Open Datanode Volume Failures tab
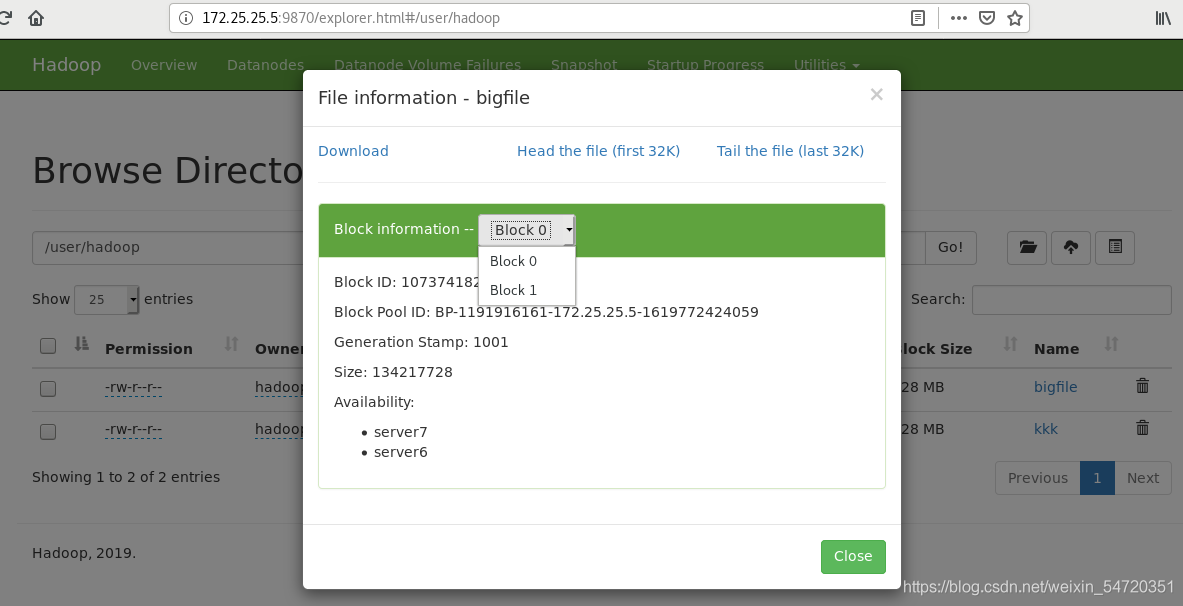The height and width of the screenshot is (606, 1183). tap(427, 65)
